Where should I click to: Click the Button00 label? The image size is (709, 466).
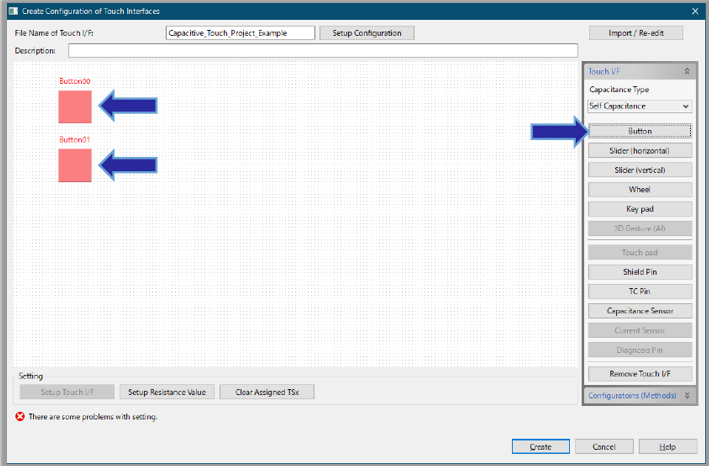[x=75, y=81]
